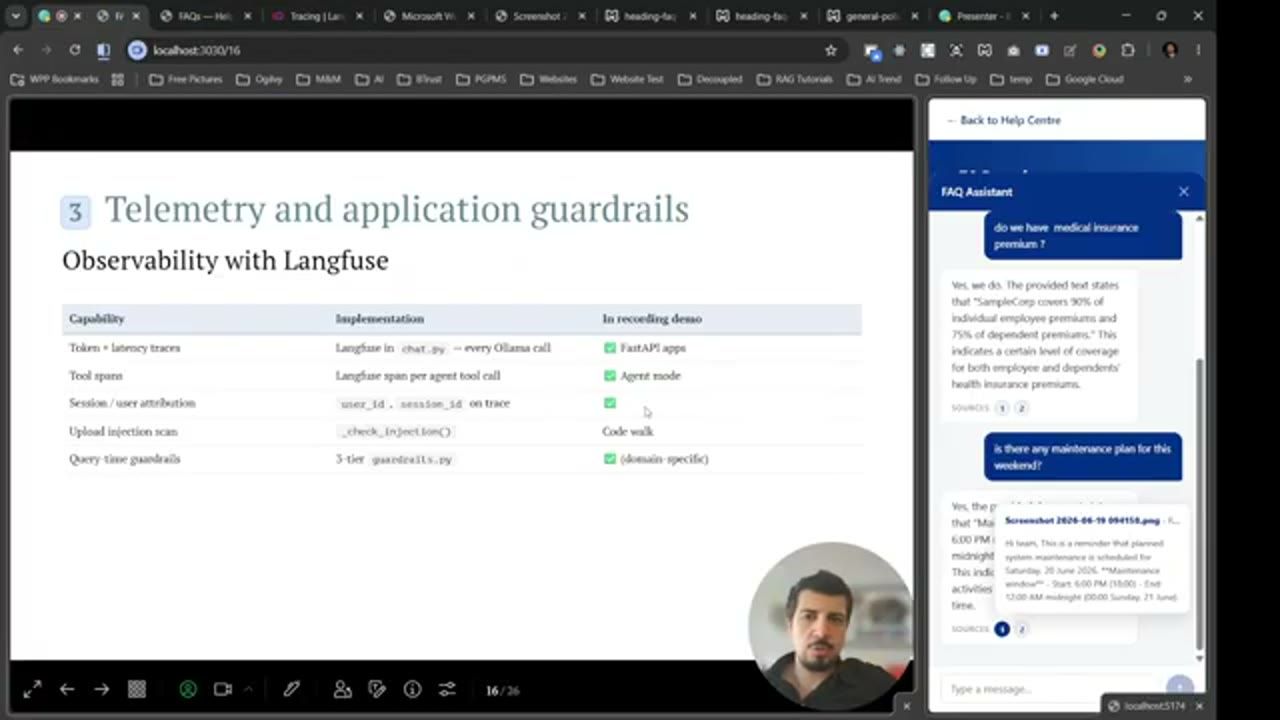Open slide overview grid in presenter toolbar
The height and width of the screenshot is (720, 1280).
[x=137, y=689]
